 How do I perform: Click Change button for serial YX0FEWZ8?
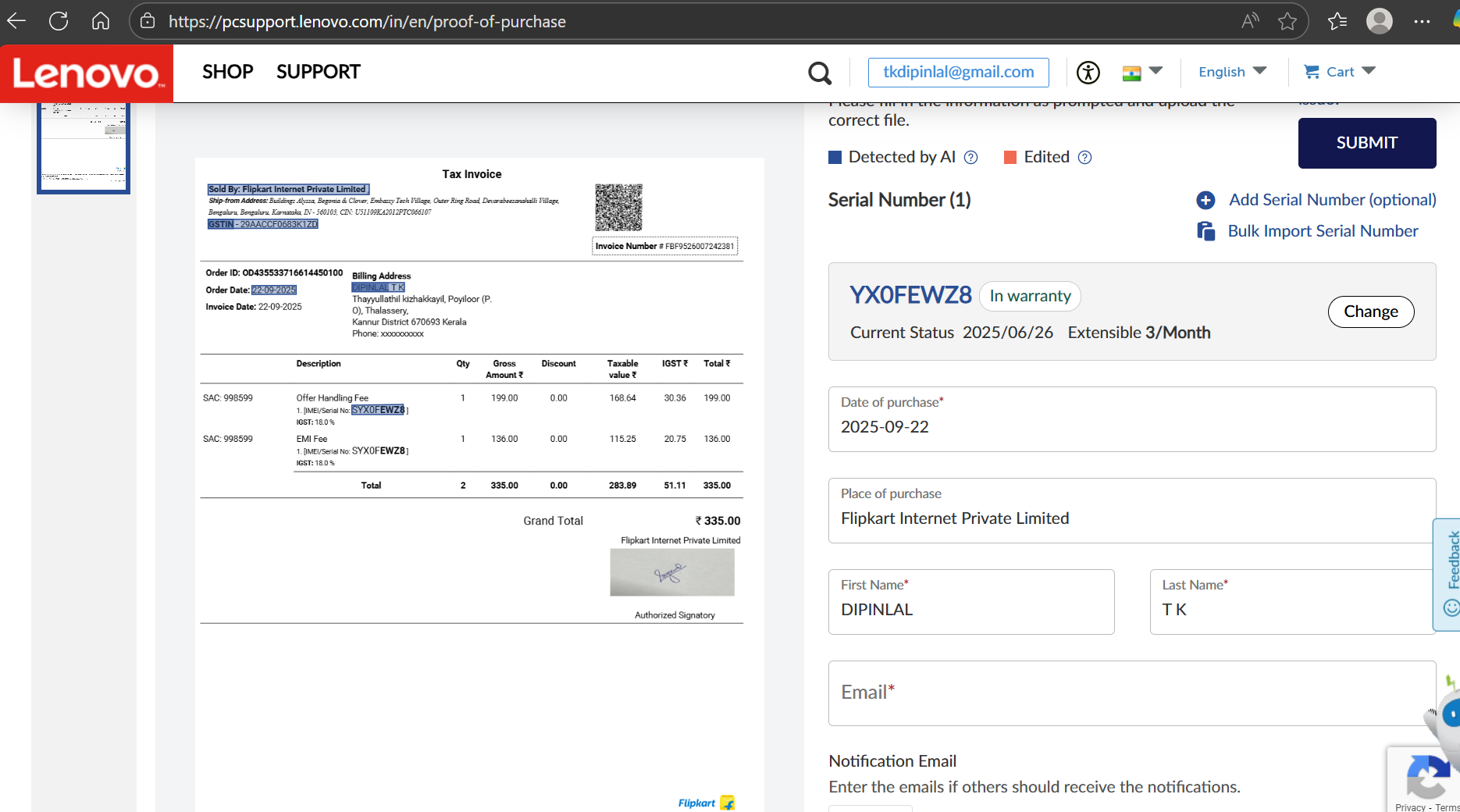[1370, 312]
